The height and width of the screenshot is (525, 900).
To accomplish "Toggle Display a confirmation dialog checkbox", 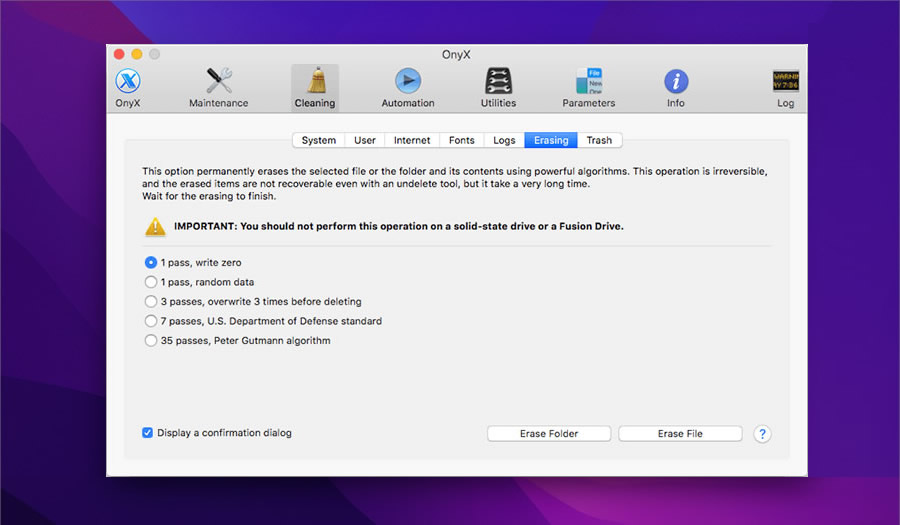I will tap(148, 433).
